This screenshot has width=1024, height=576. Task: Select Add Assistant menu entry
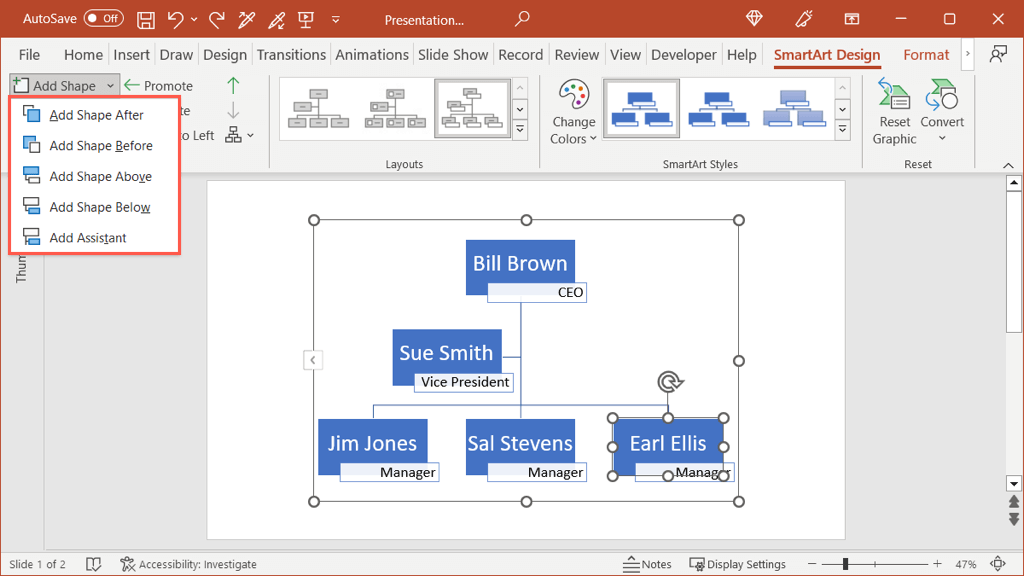coord(88,238)
